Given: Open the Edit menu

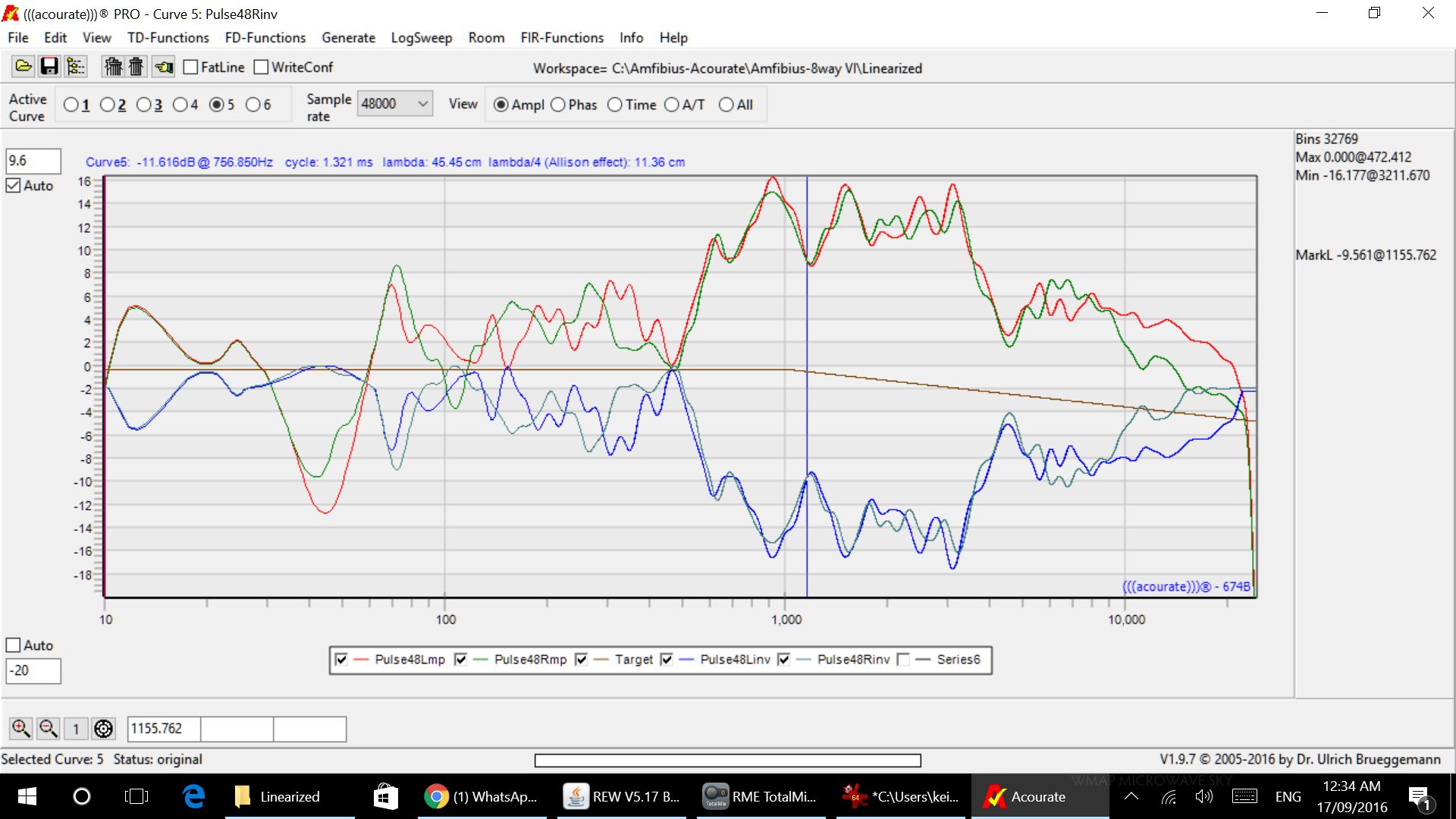Looking at the screenshot, I should (55, 38).
